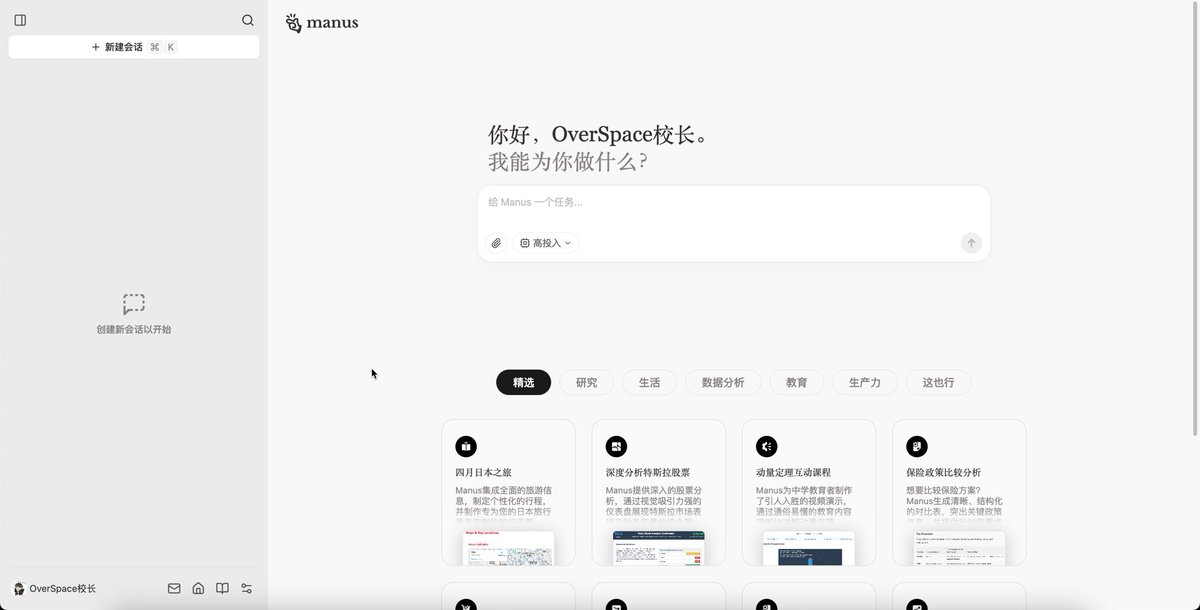Image resolution: width=1200 pixels, height=610 pixels.
Task: Click the 新建会话 new chat button
Action: pyautogui.click(x=134, y=47)
